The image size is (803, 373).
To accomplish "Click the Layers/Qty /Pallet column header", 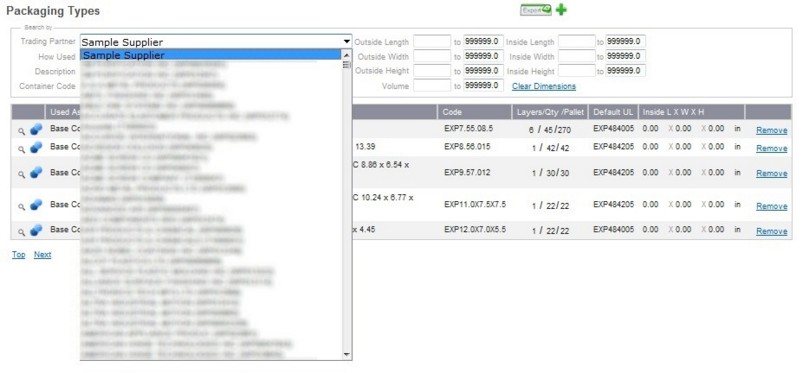I will point(551,112).
